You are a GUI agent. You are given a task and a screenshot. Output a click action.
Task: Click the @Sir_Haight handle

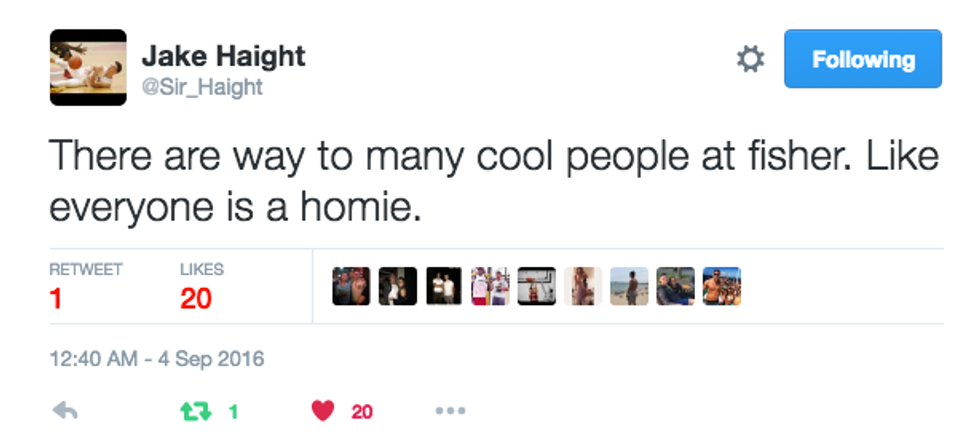point(203,88)
